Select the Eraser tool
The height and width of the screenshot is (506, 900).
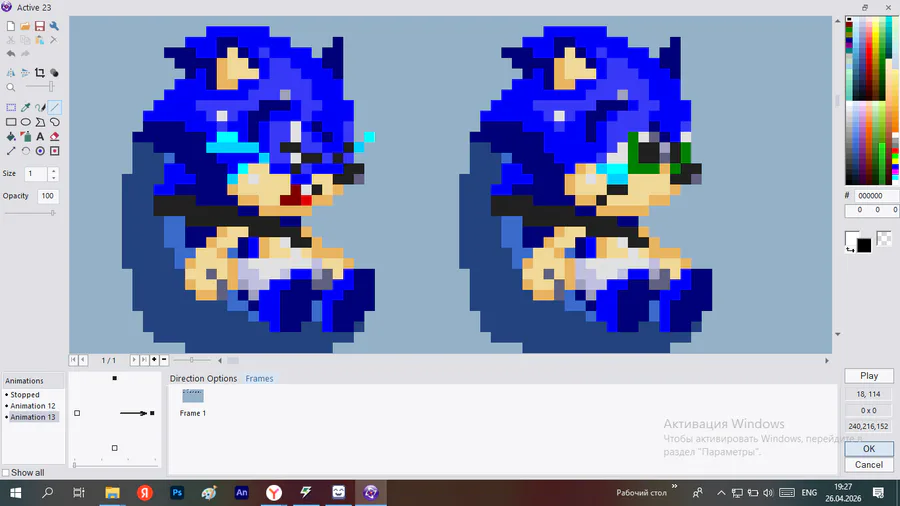55,137
